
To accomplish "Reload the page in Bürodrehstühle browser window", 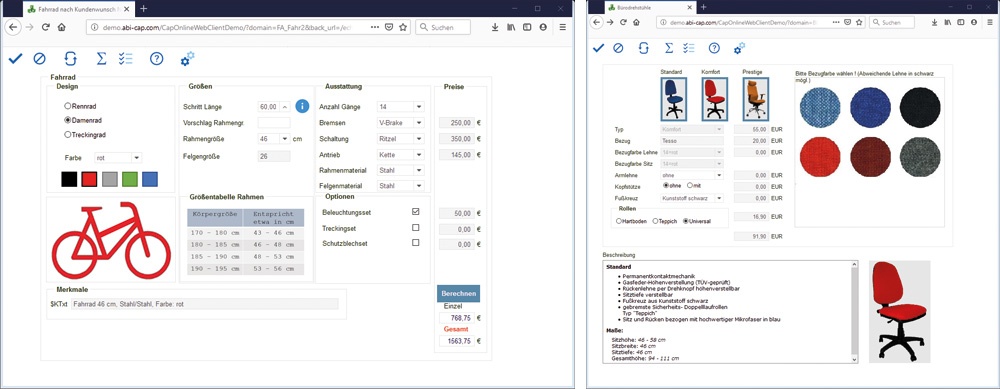I will point(624,22).
